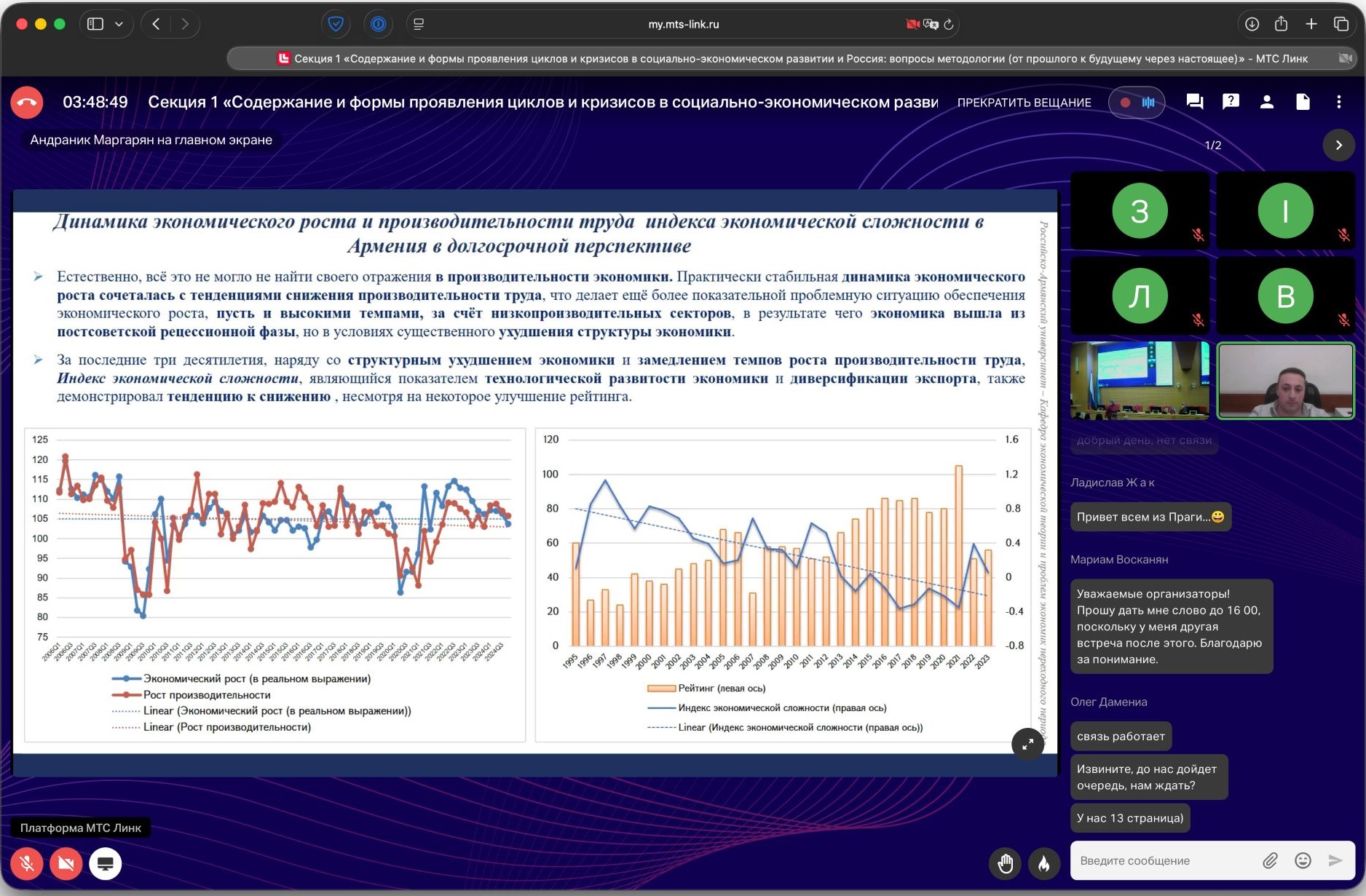Toggle the recording indicator switch
Screen dimensions: 1366x896
point(1137,103)
